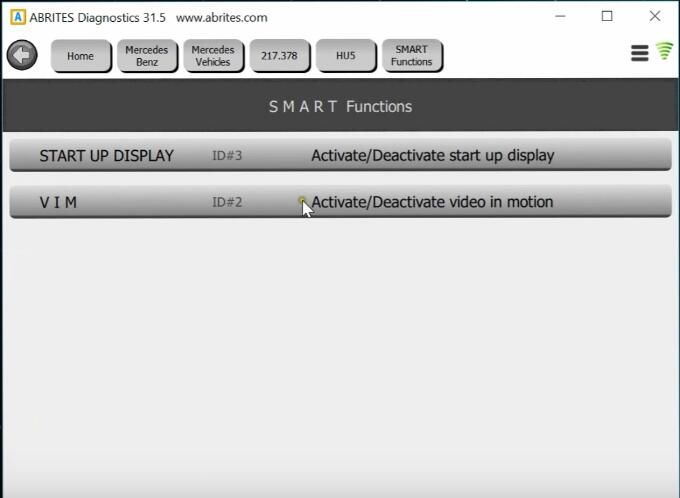This screenshot has width=680, height=498.
Task: Minimize the ABRITES Diagnostics window
Action: coord(560,16)
